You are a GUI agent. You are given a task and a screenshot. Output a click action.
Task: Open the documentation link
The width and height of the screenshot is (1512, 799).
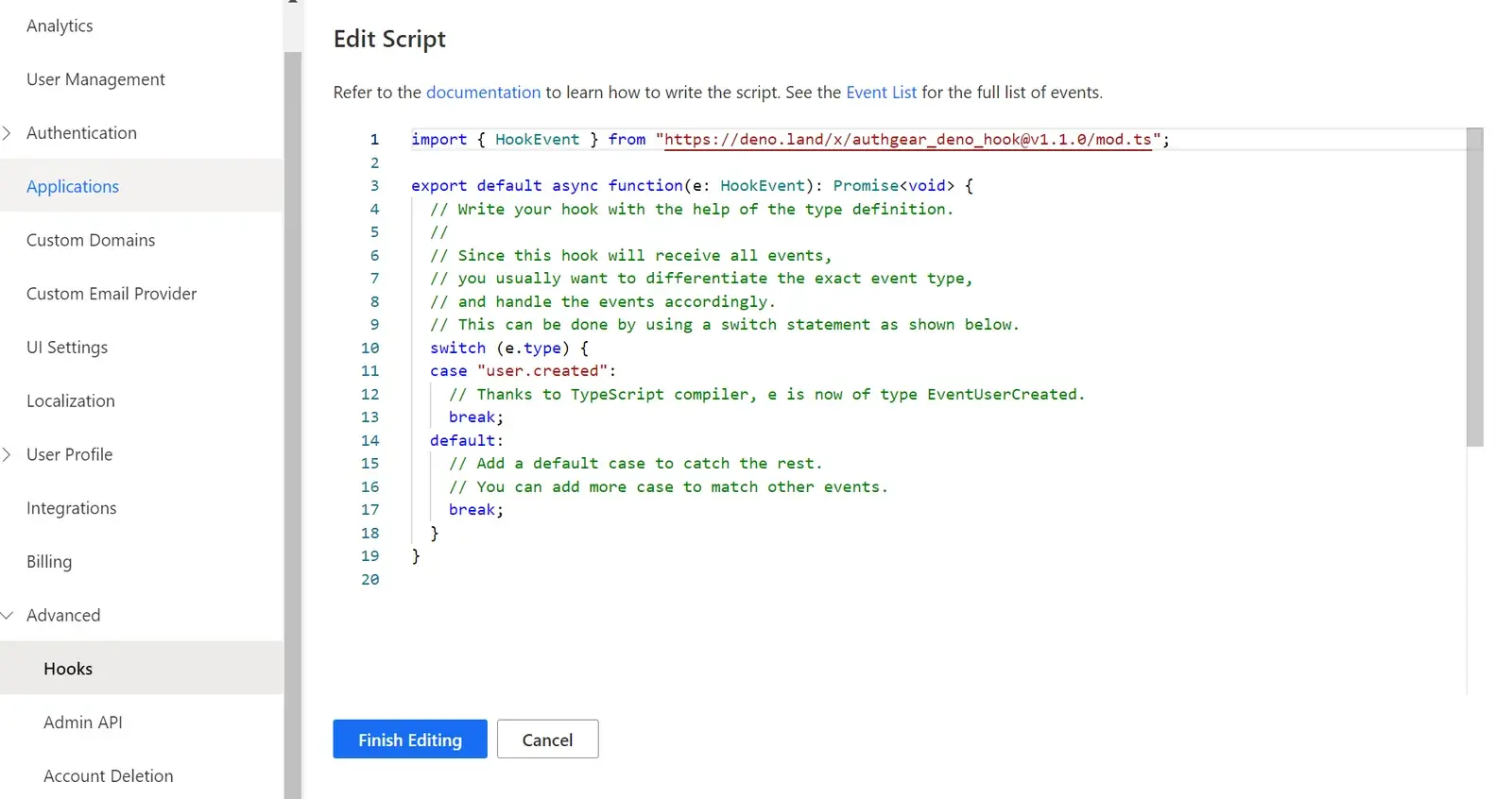(484, 93)
